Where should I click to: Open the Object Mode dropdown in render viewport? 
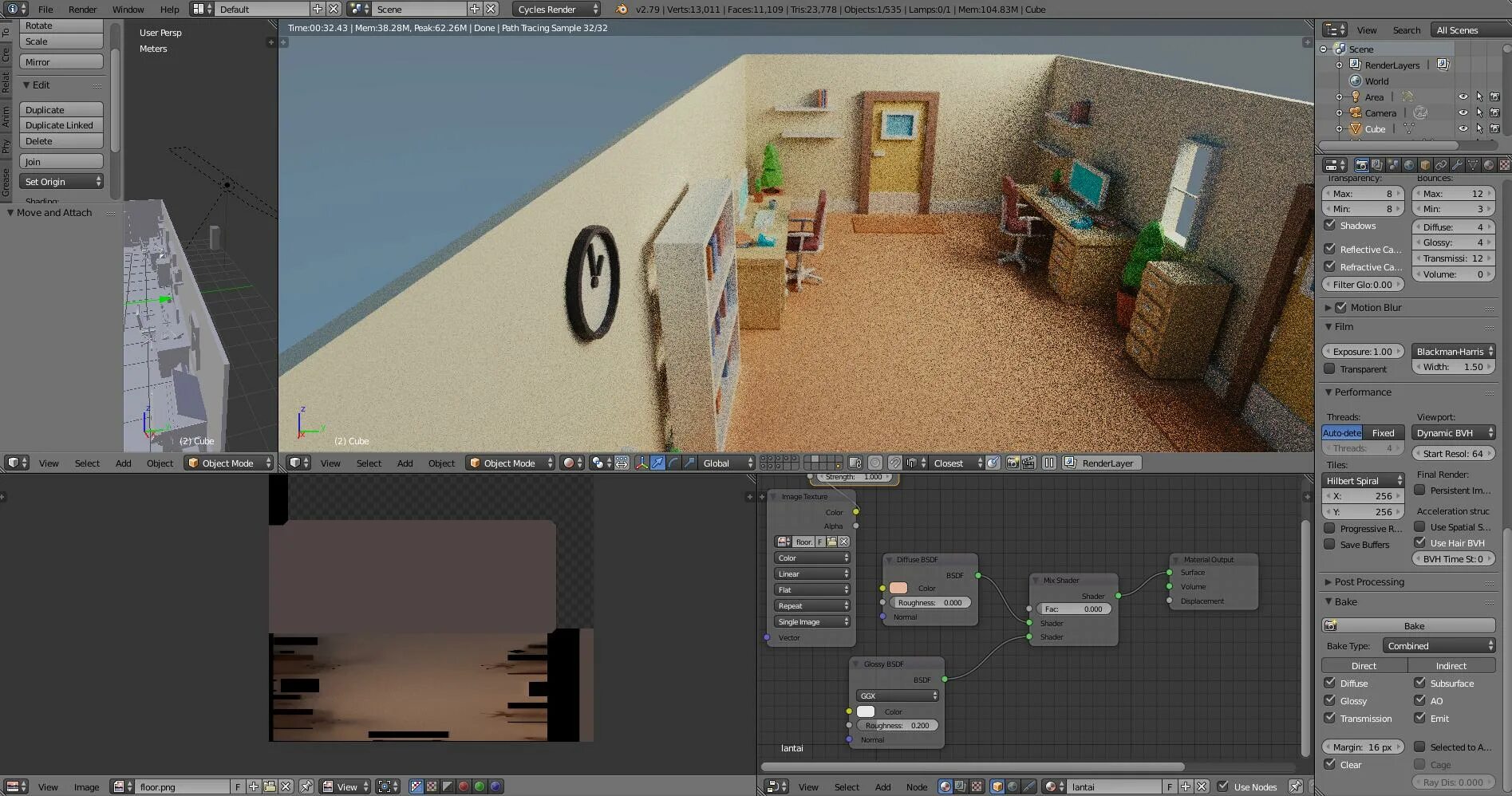pos(510,463)
